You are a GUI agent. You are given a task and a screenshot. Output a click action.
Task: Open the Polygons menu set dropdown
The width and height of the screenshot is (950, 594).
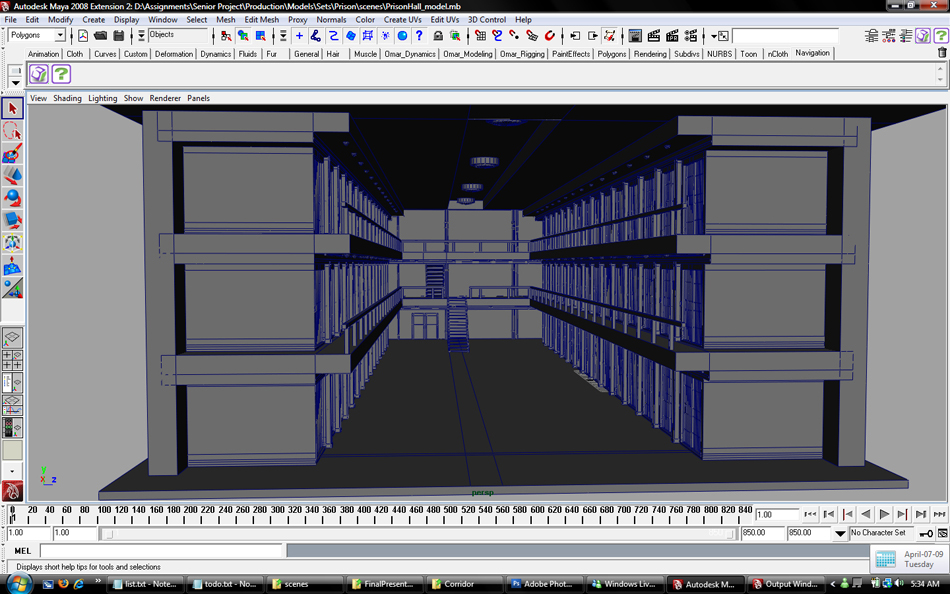click(36, 35)
